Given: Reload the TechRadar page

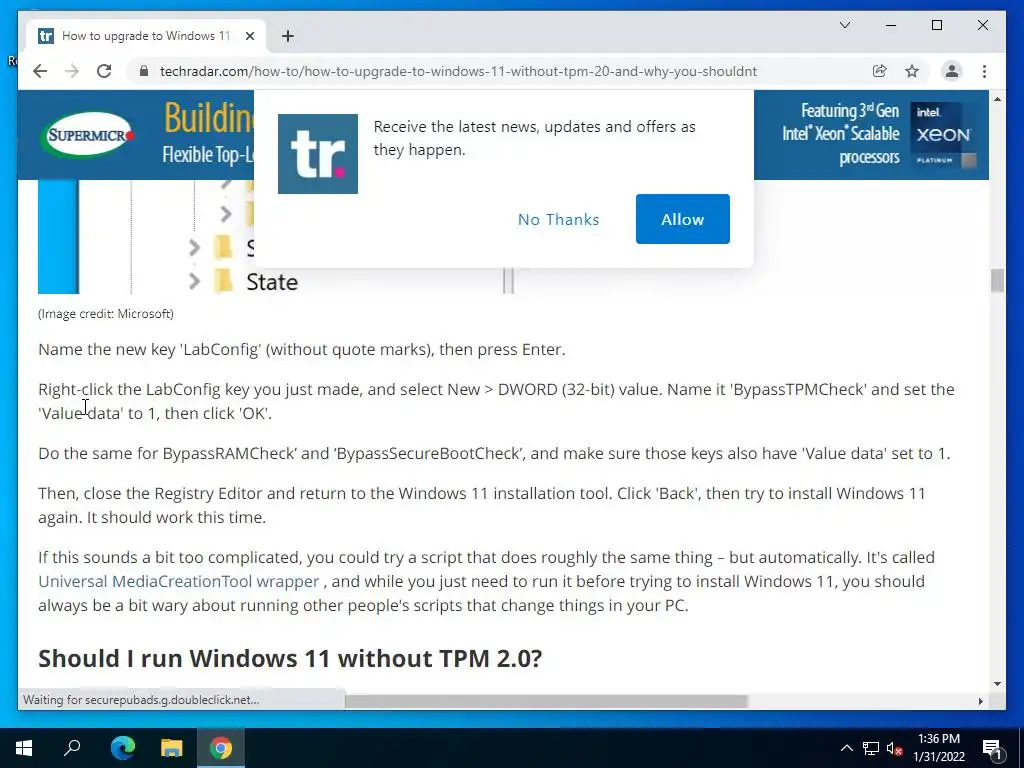Looking at the screenshot, I should coord(104,71).
